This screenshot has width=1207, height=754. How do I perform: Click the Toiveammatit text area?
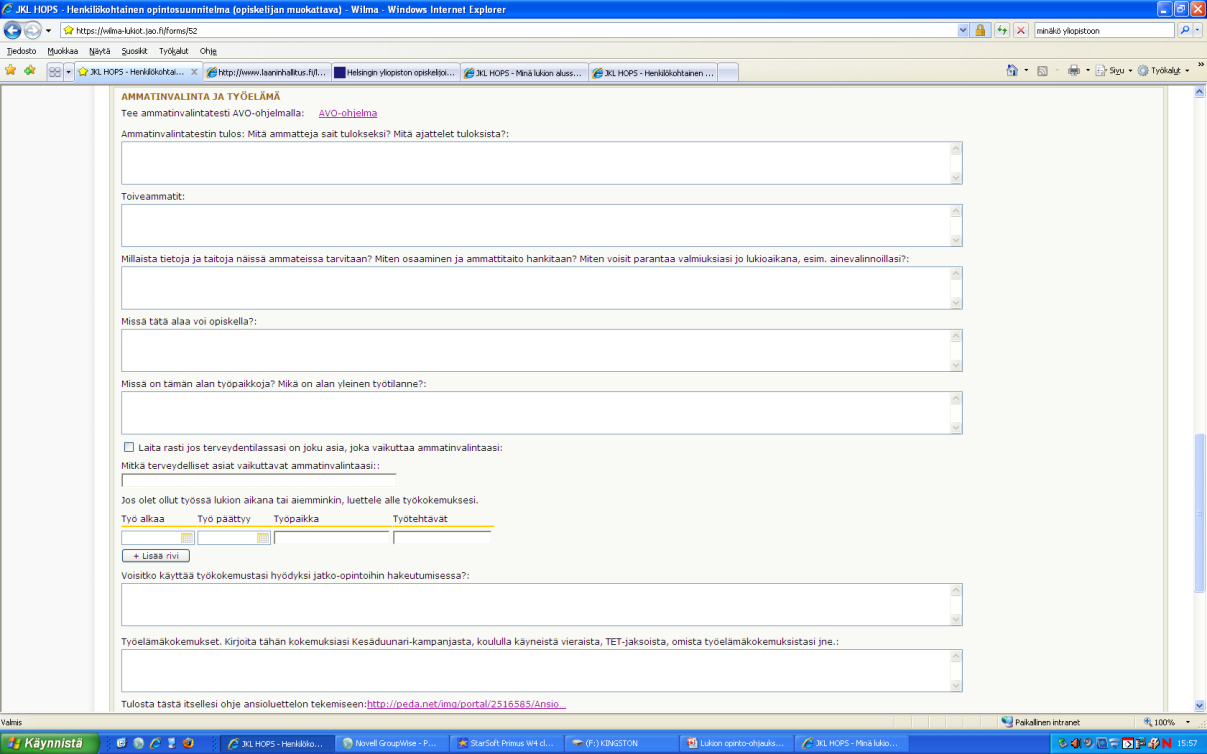click(541, 225)
